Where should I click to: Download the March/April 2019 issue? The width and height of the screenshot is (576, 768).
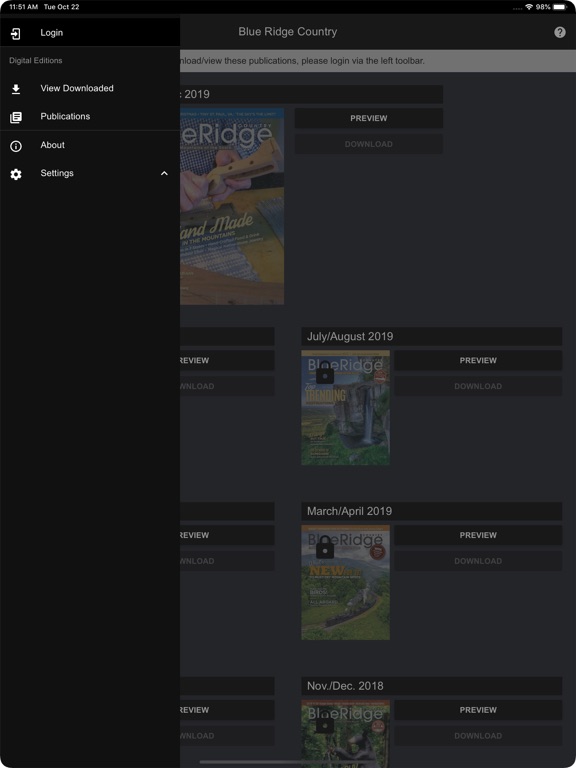pos(478,561)
